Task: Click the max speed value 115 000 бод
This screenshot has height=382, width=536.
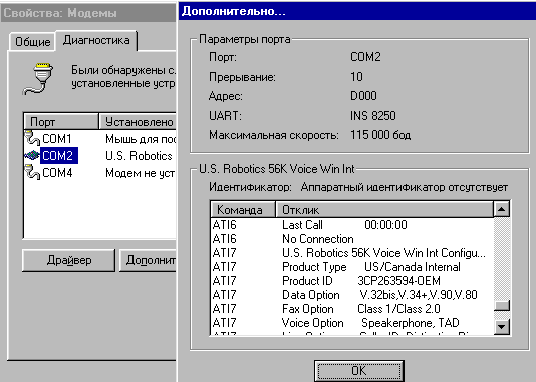Action: point(380,135)
